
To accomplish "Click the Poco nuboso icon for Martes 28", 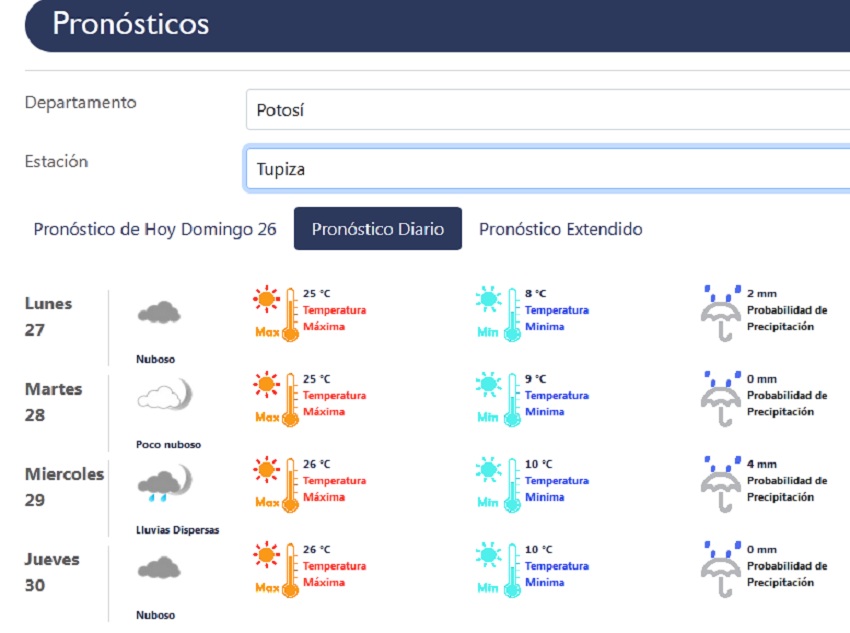I will [x=163, y=398].
